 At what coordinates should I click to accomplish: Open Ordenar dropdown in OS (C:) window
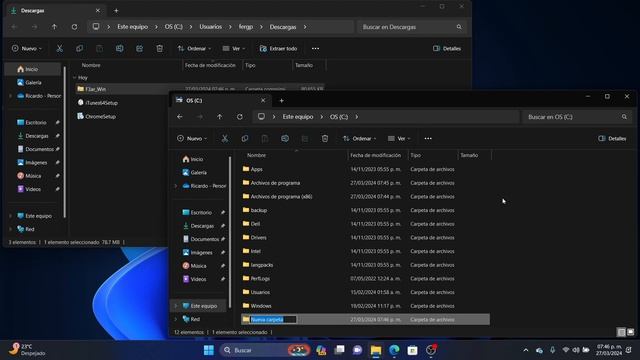pos(359,138)
